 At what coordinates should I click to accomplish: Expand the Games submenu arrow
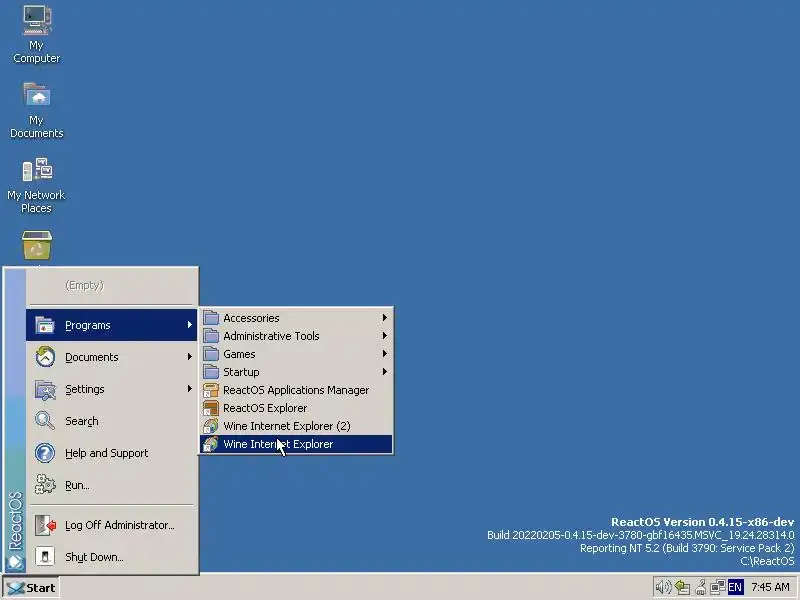click(x=384, y=354)
